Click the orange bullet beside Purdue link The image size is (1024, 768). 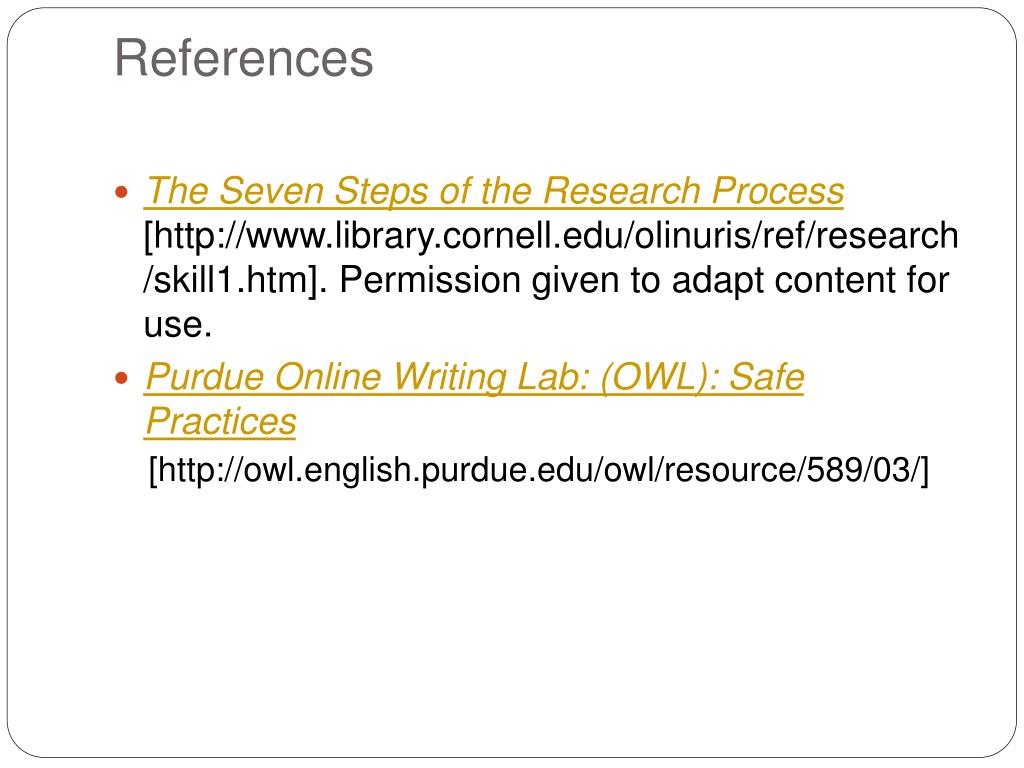point(121,377)
